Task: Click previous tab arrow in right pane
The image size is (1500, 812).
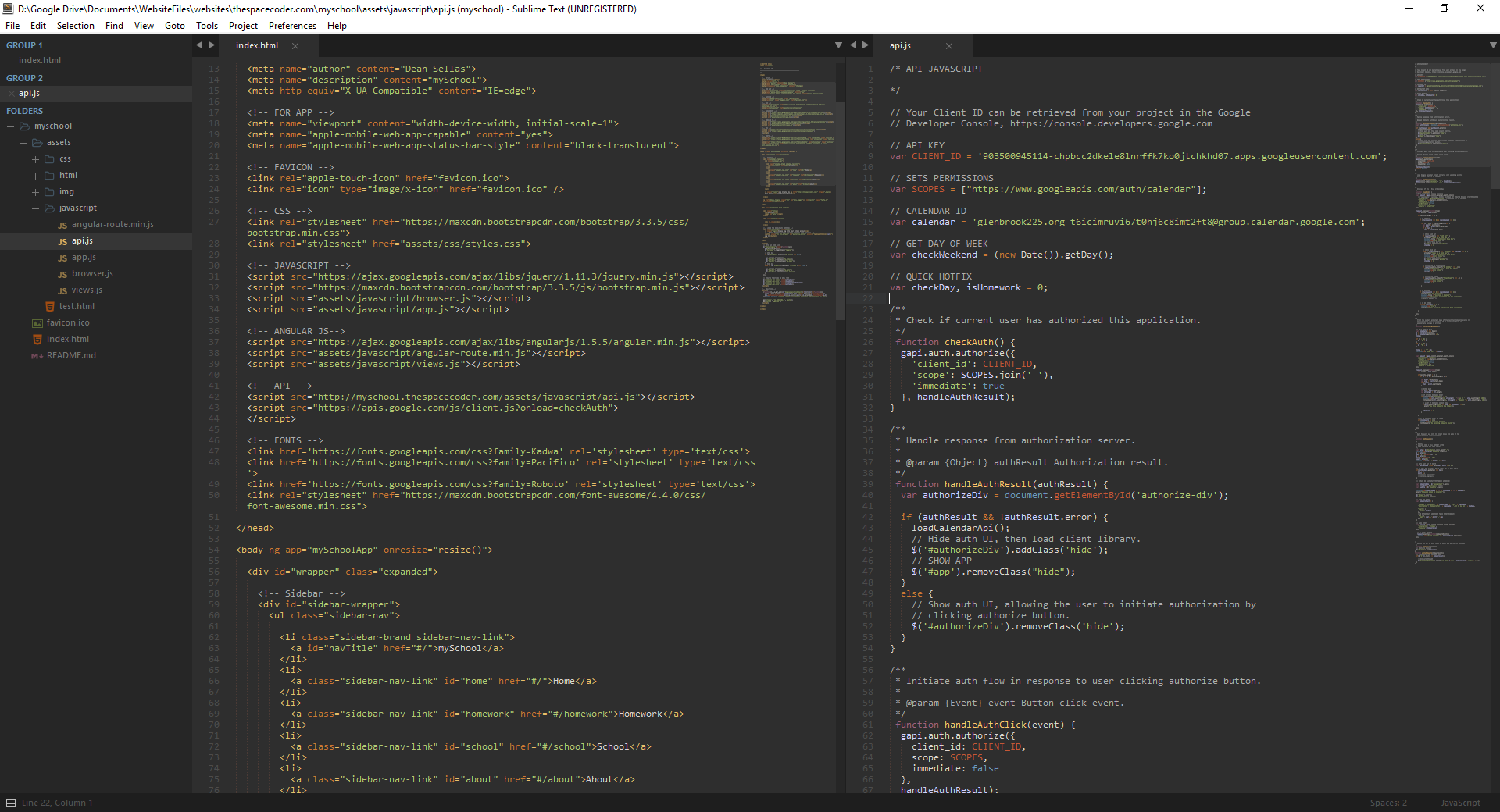Action: pos(853,45)
